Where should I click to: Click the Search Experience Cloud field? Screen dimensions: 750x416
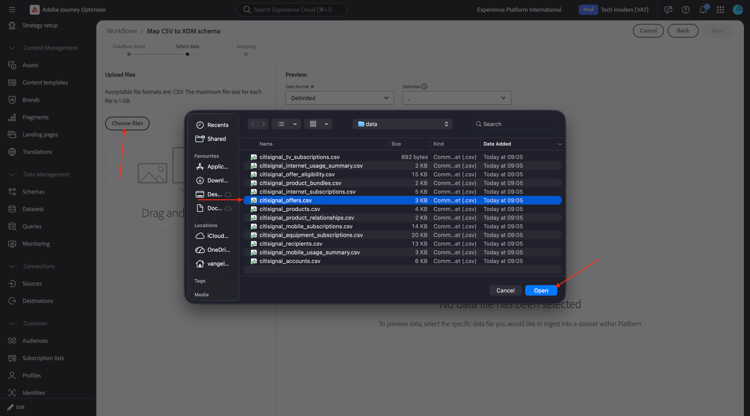292,10
